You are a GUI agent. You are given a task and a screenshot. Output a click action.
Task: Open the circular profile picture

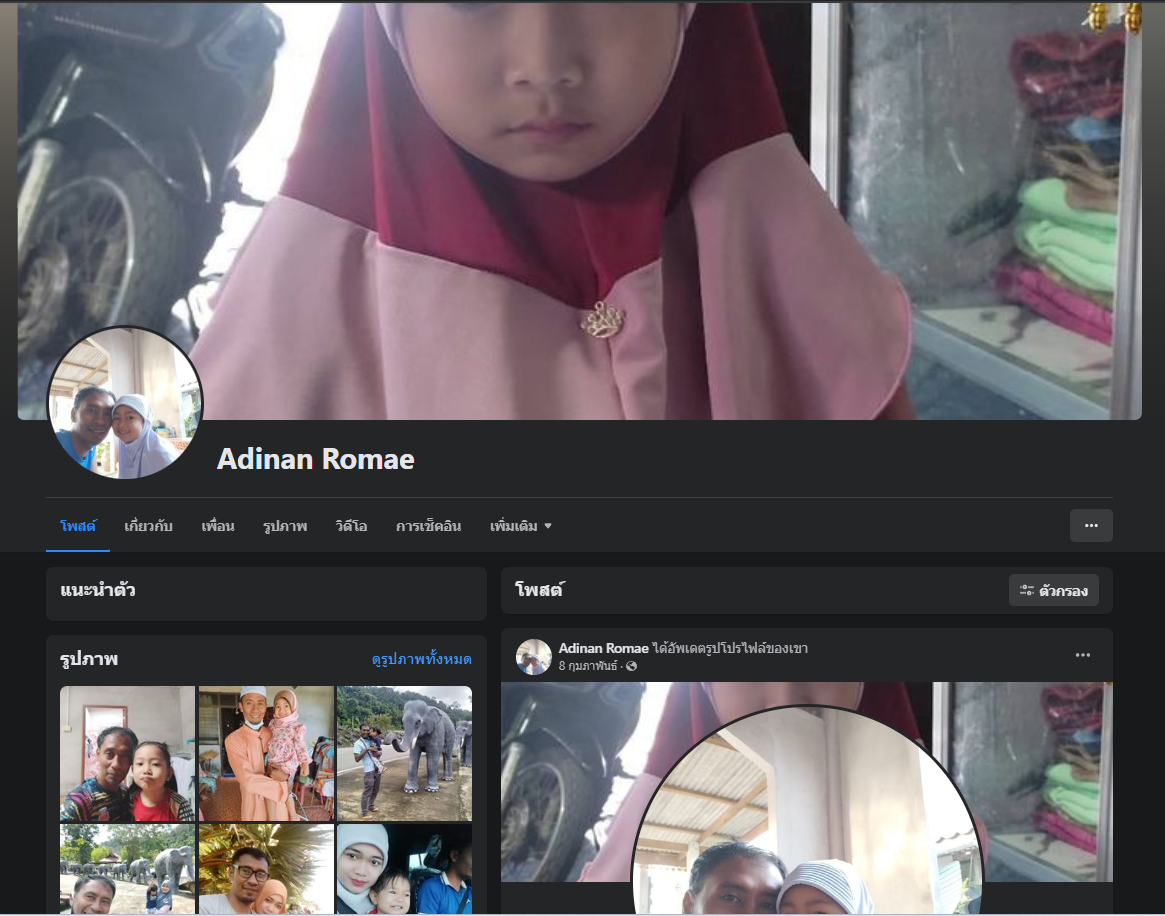coord(125,403)
